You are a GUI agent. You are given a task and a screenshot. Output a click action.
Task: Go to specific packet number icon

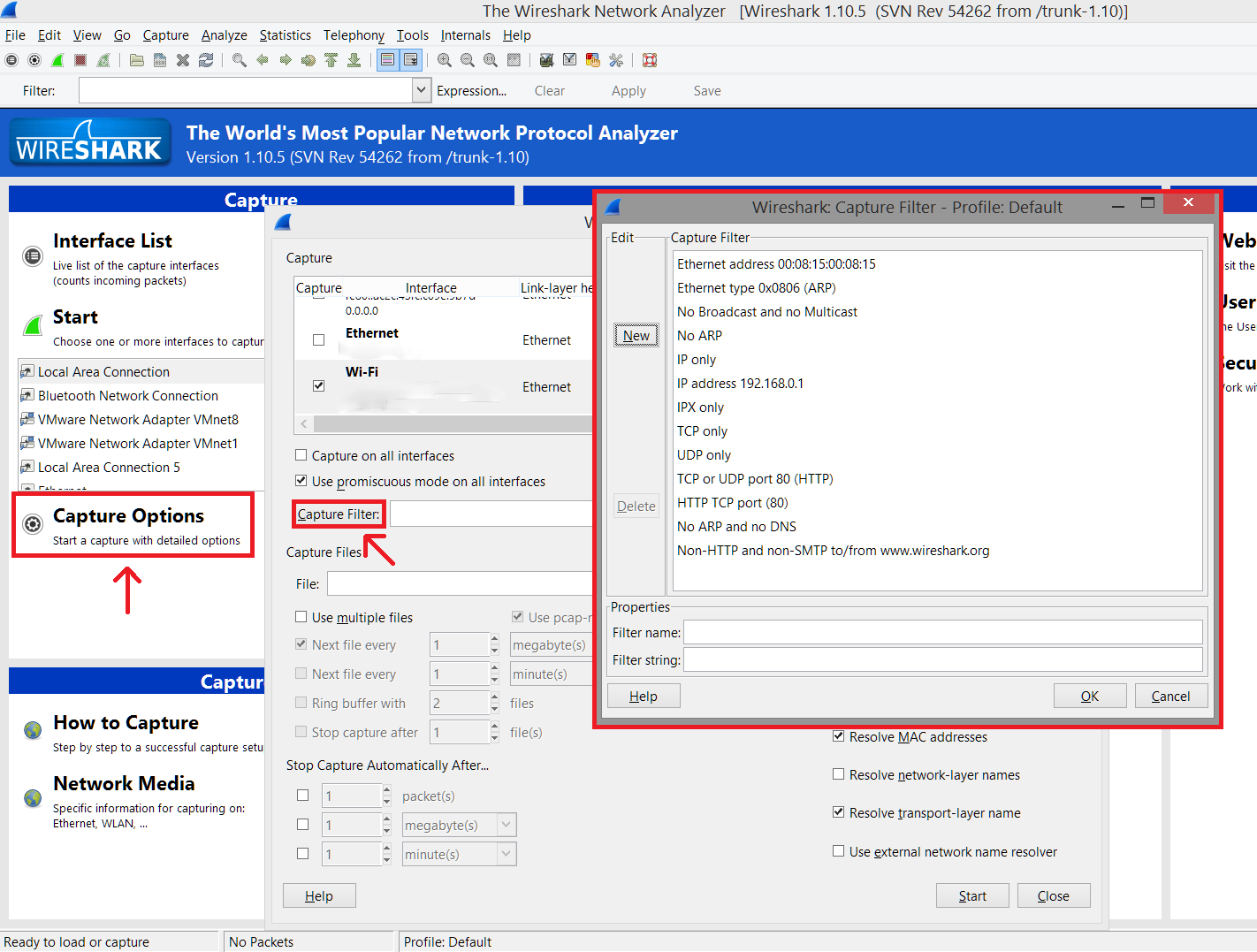pos(309,60)
